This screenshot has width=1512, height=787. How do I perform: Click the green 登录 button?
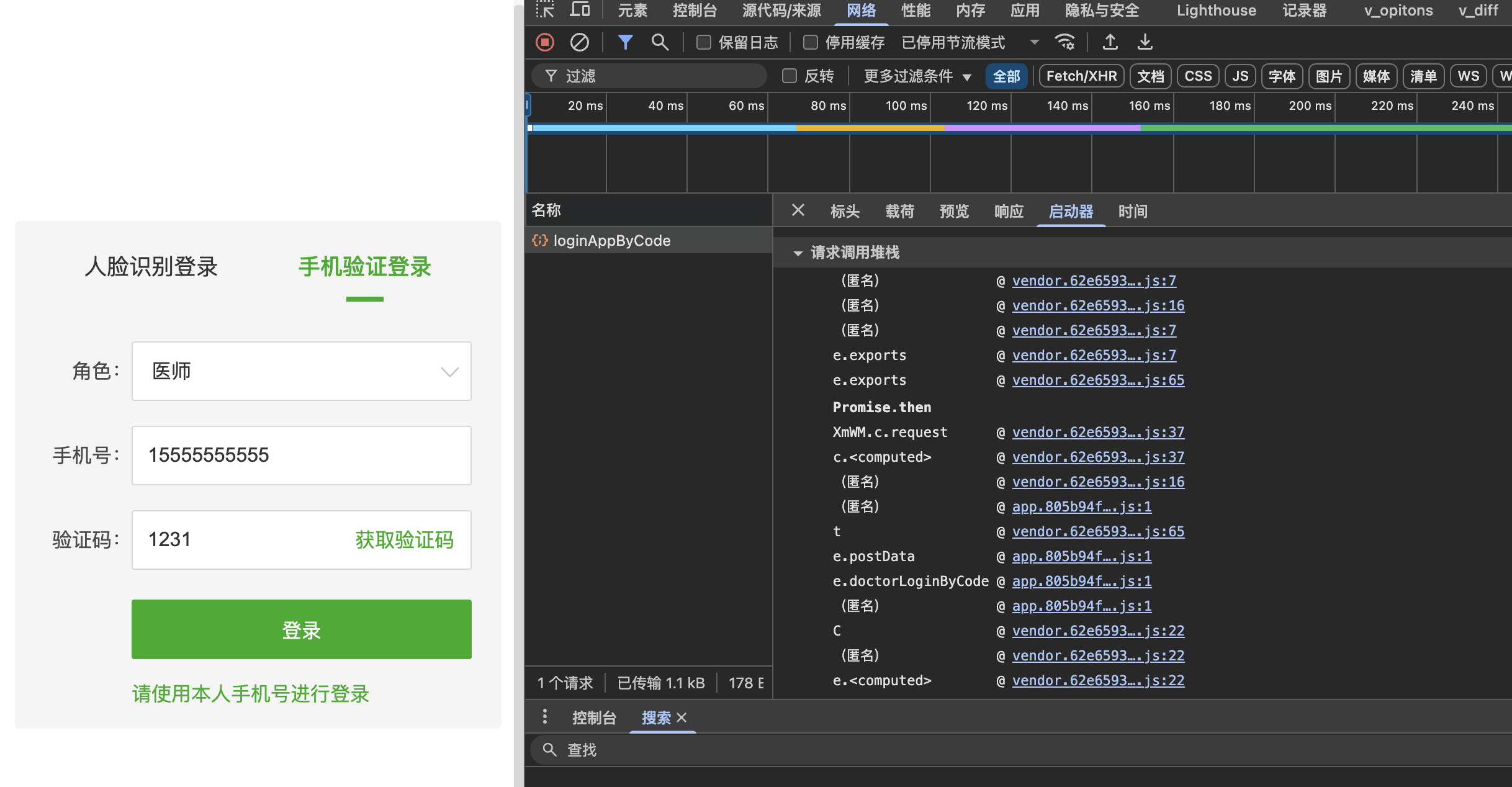(x=302, y=629)
